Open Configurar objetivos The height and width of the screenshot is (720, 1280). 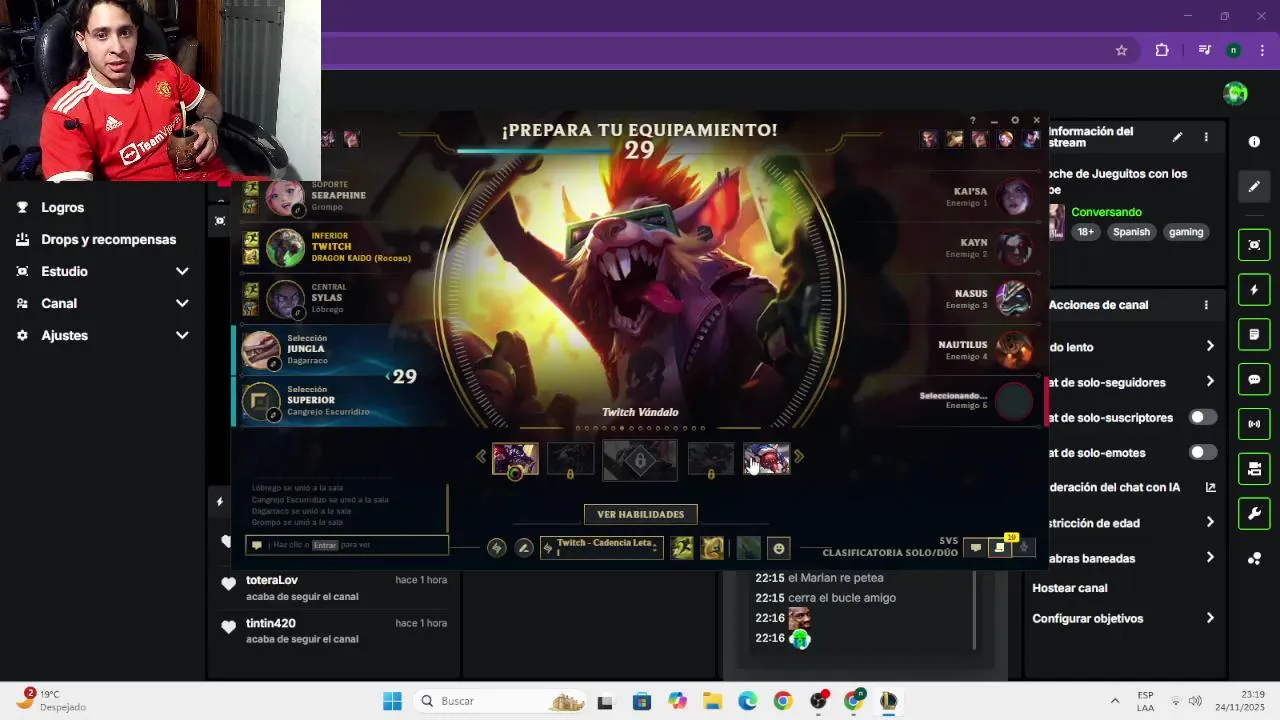[x=1087, y=618]
